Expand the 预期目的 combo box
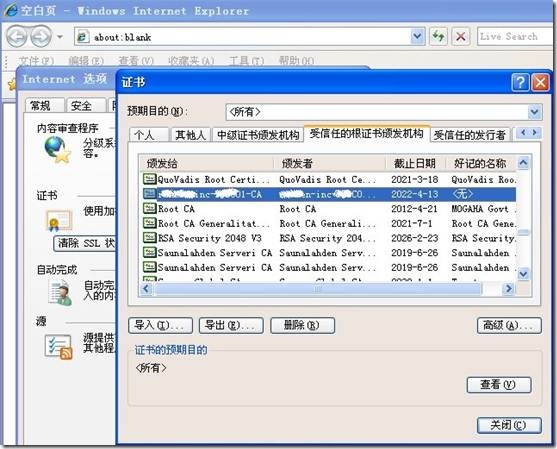 tap(534, 112)
